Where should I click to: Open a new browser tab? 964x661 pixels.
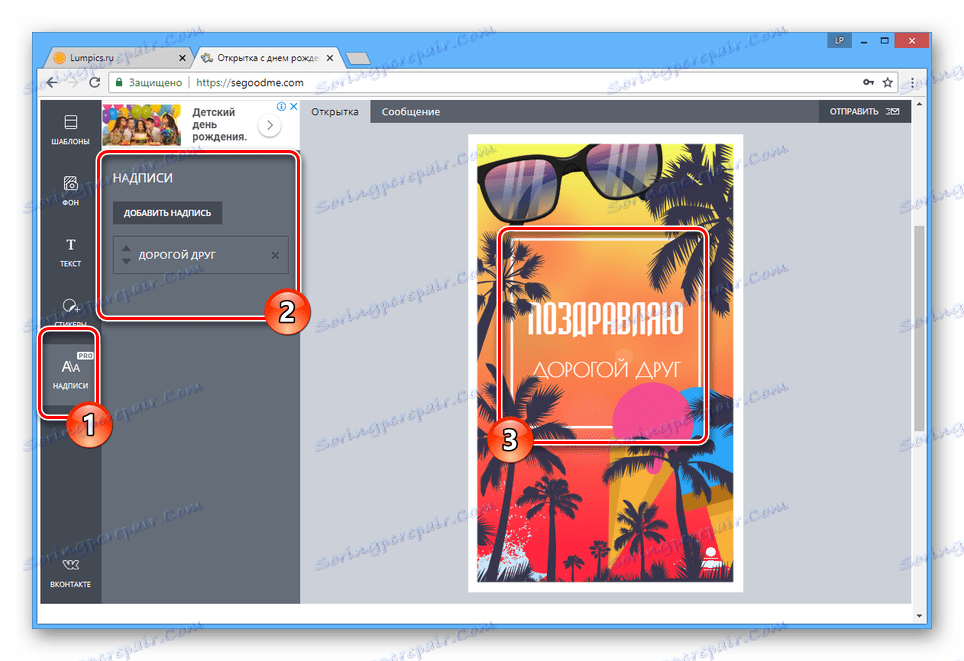(x=358, y=58)
